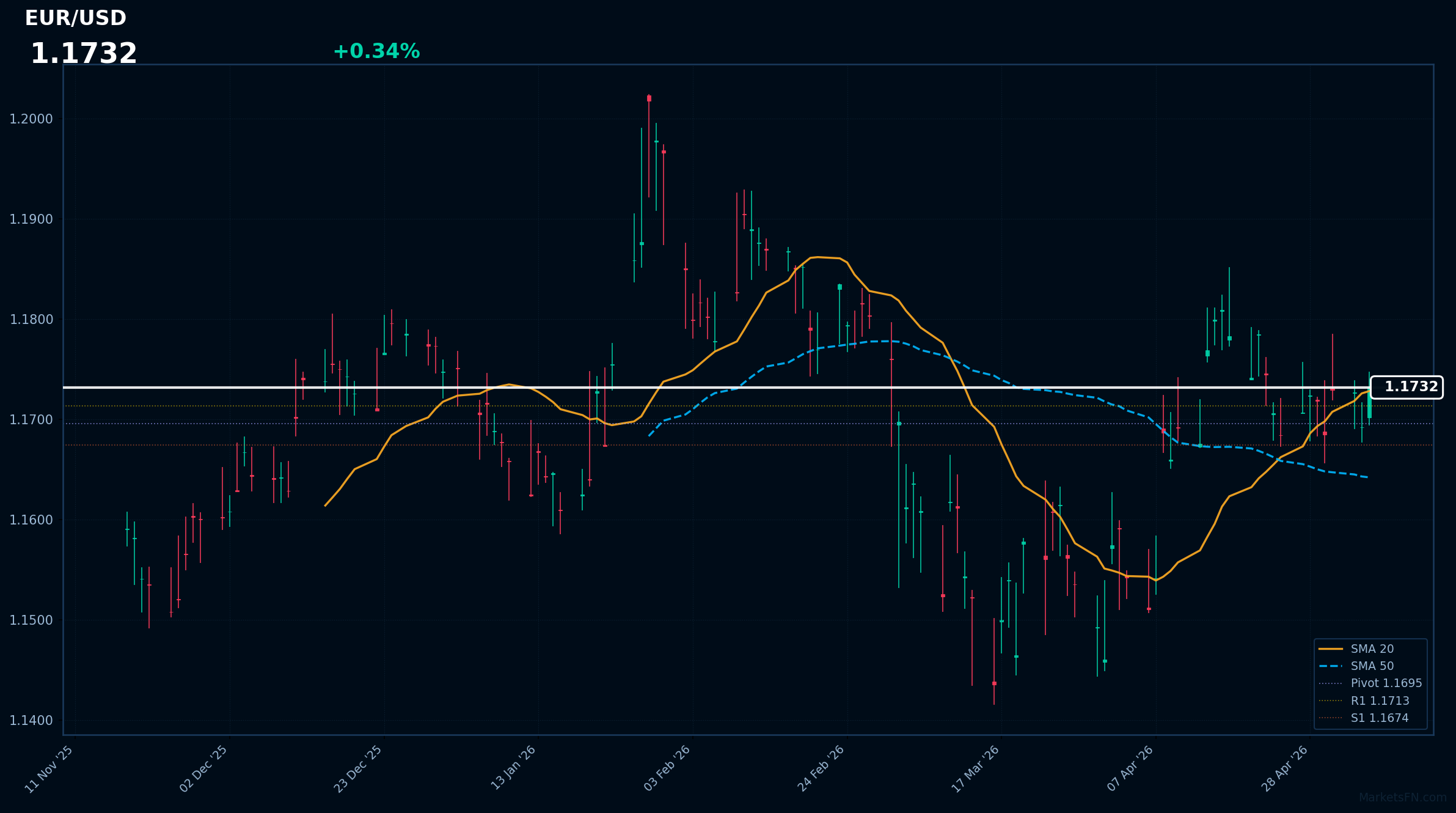This screenshot has width=1456, height=813.
Task: Click the 03 Feb '26 date label
Action: tap(667, 769)
